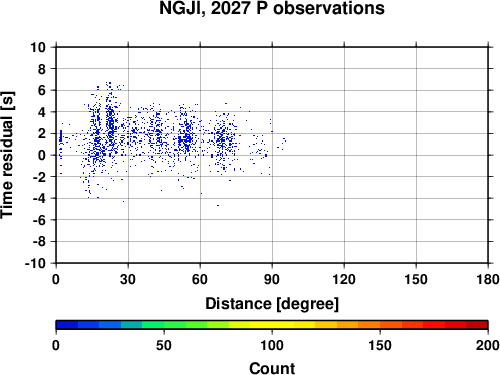Pick the green segment near colorbar 50

click(x=164, y=325)
